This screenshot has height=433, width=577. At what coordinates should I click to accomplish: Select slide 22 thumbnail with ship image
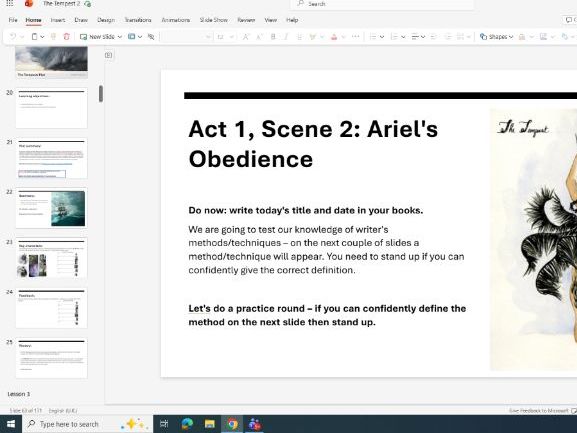click(52, 208)
